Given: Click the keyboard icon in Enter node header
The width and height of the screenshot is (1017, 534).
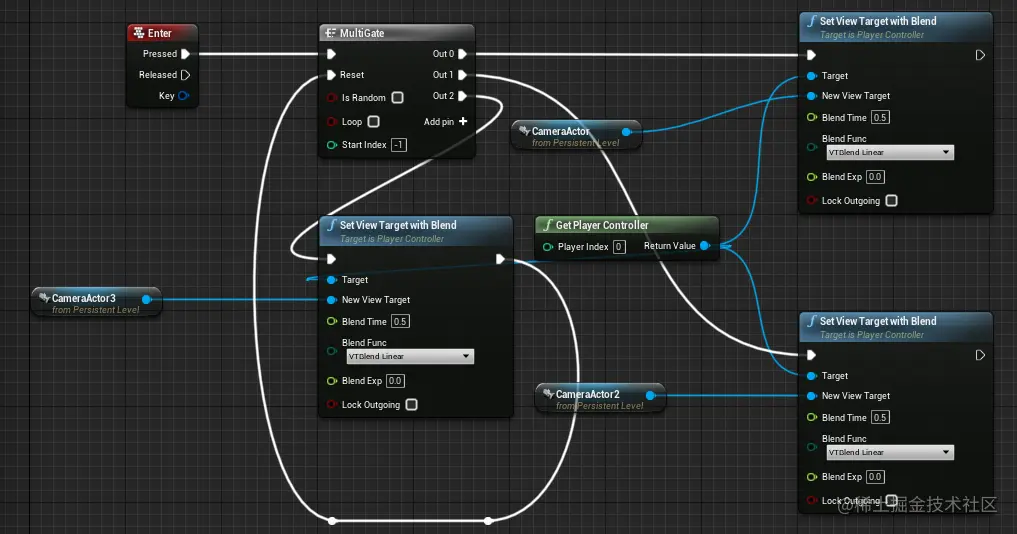Looking at the screenshot, I should click(x=139, y=32).
